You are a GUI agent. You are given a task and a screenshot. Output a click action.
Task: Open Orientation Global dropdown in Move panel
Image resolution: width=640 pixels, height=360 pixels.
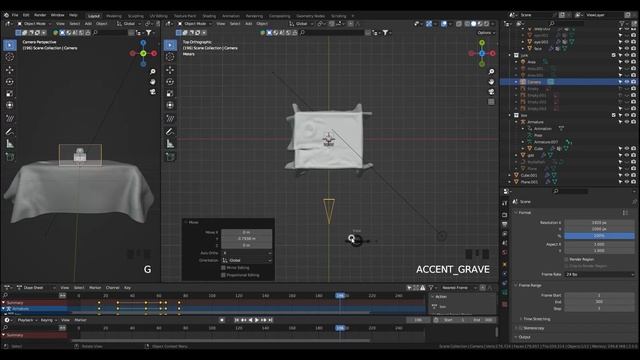247,260
